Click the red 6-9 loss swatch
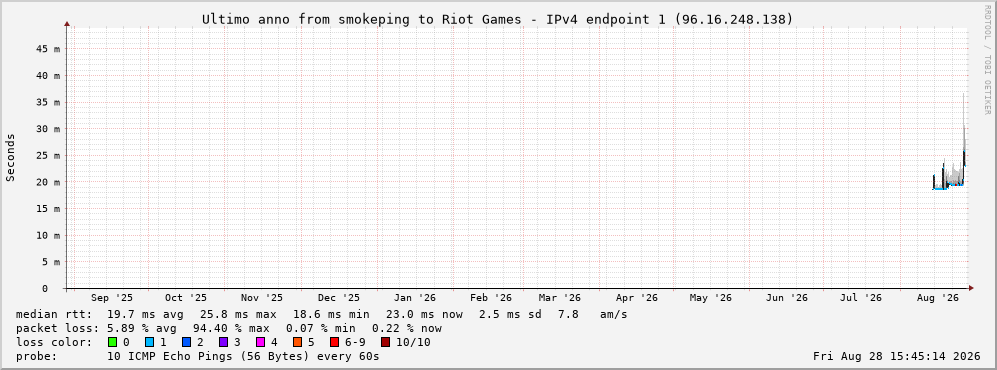 tap(335, 343)
